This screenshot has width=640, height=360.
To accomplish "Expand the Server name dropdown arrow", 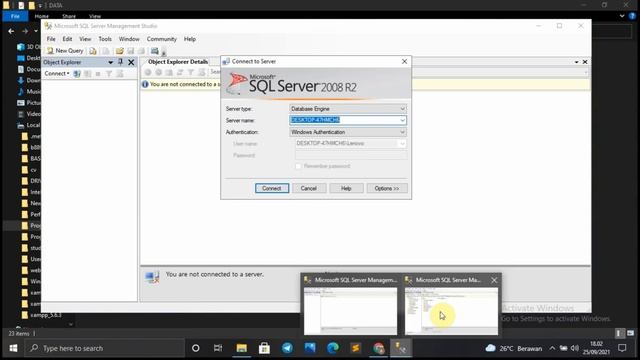I will (x=402, y=120).
